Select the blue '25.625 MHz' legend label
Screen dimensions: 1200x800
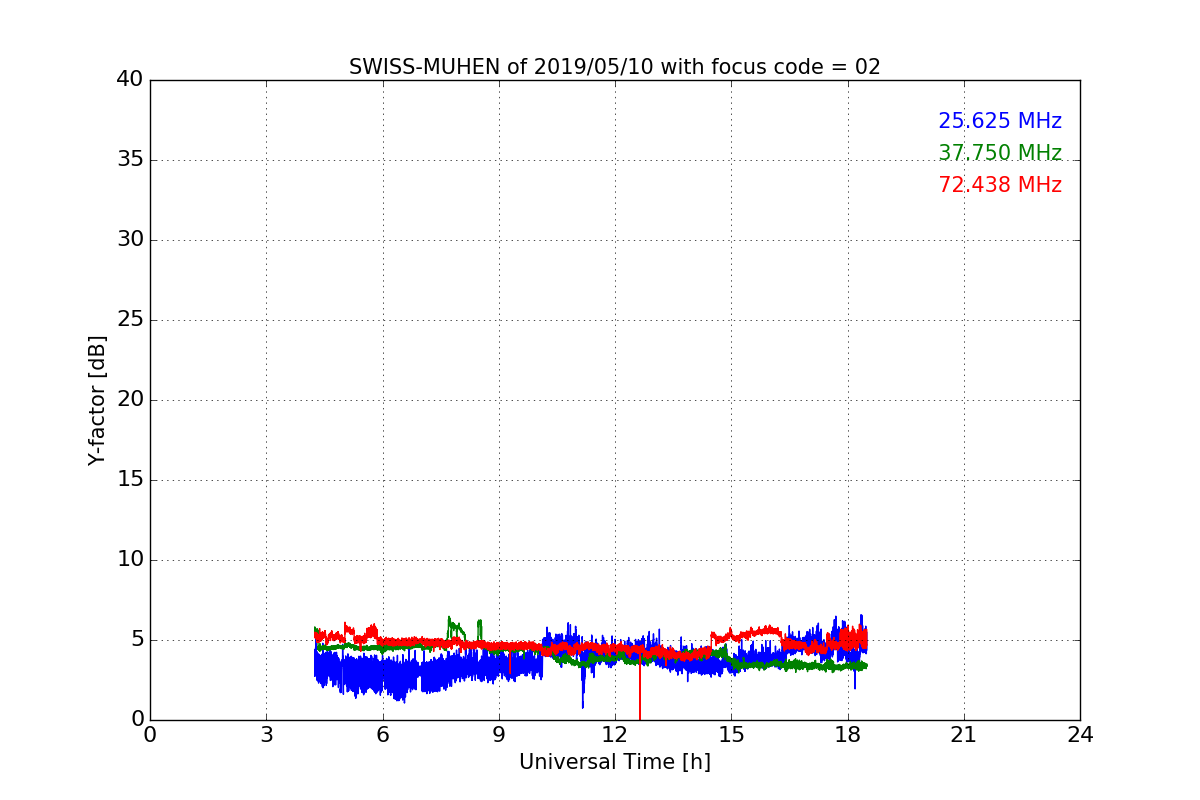1000,121
